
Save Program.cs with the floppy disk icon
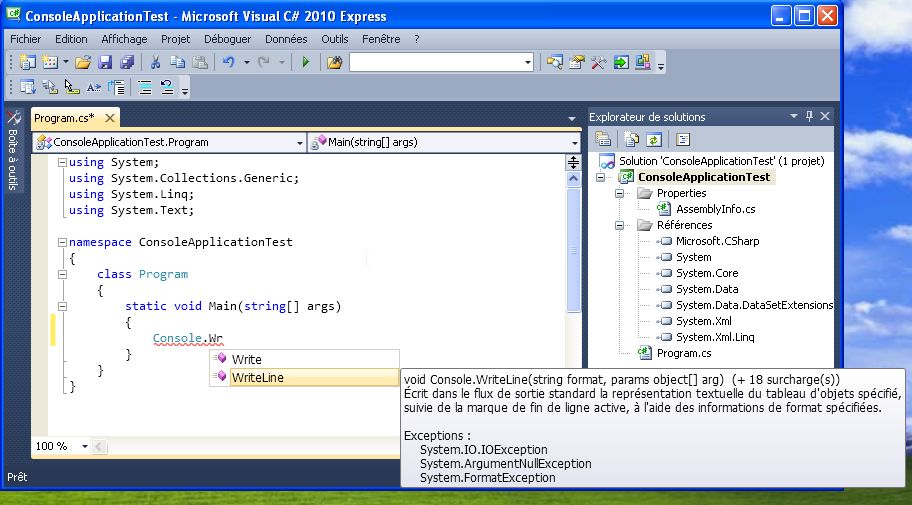click(x=105, y=62)
